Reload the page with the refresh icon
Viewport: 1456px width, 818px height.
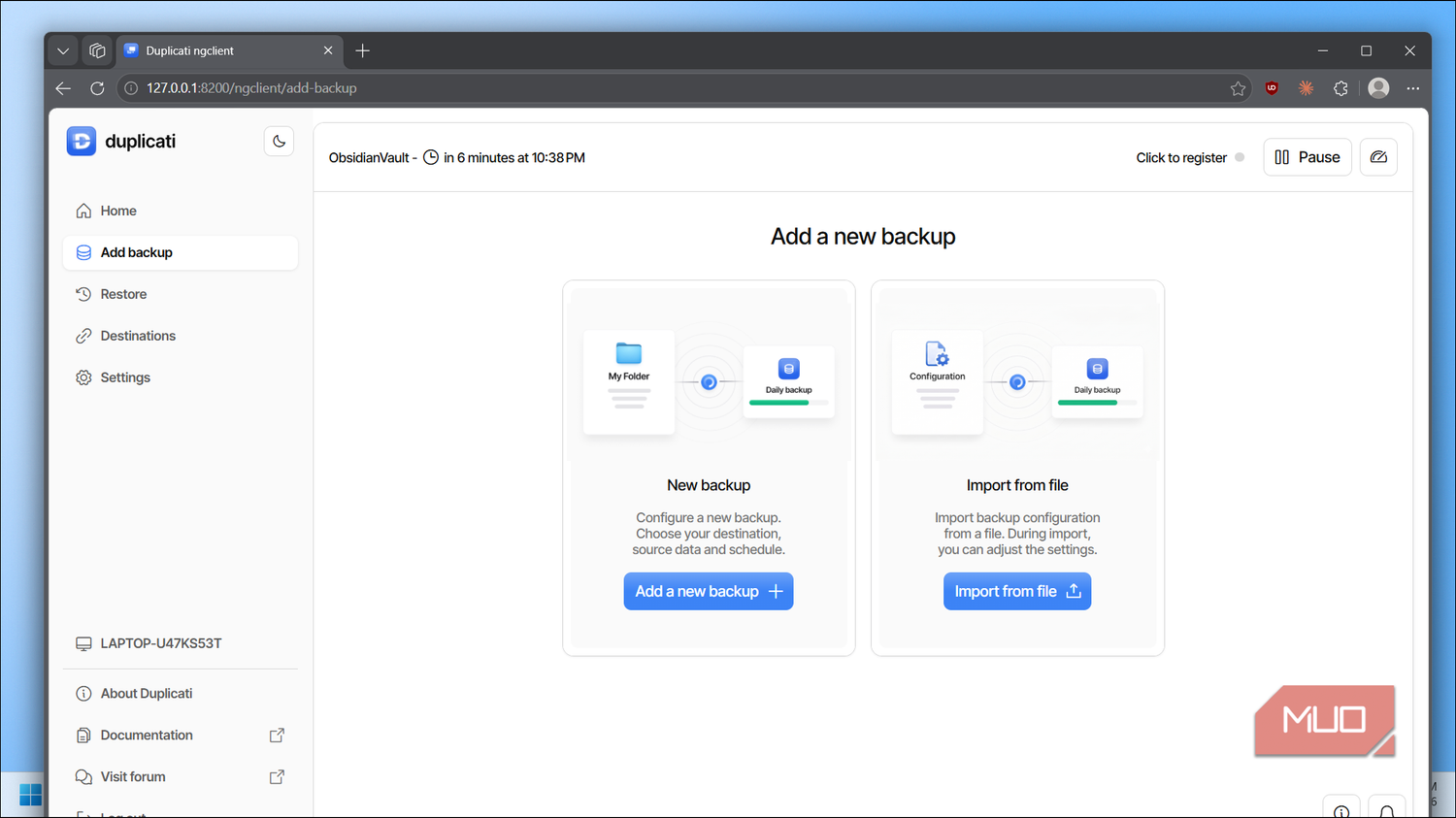97,88
